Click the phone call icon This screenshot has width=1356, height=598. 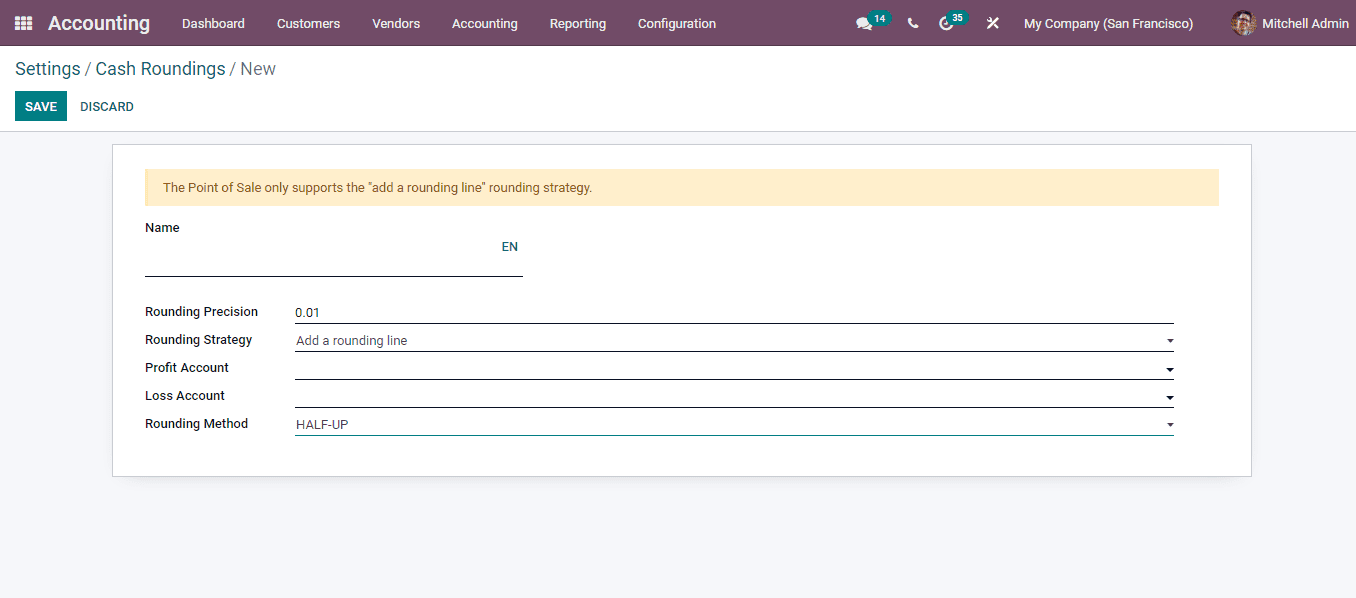[x=912, y=23]
